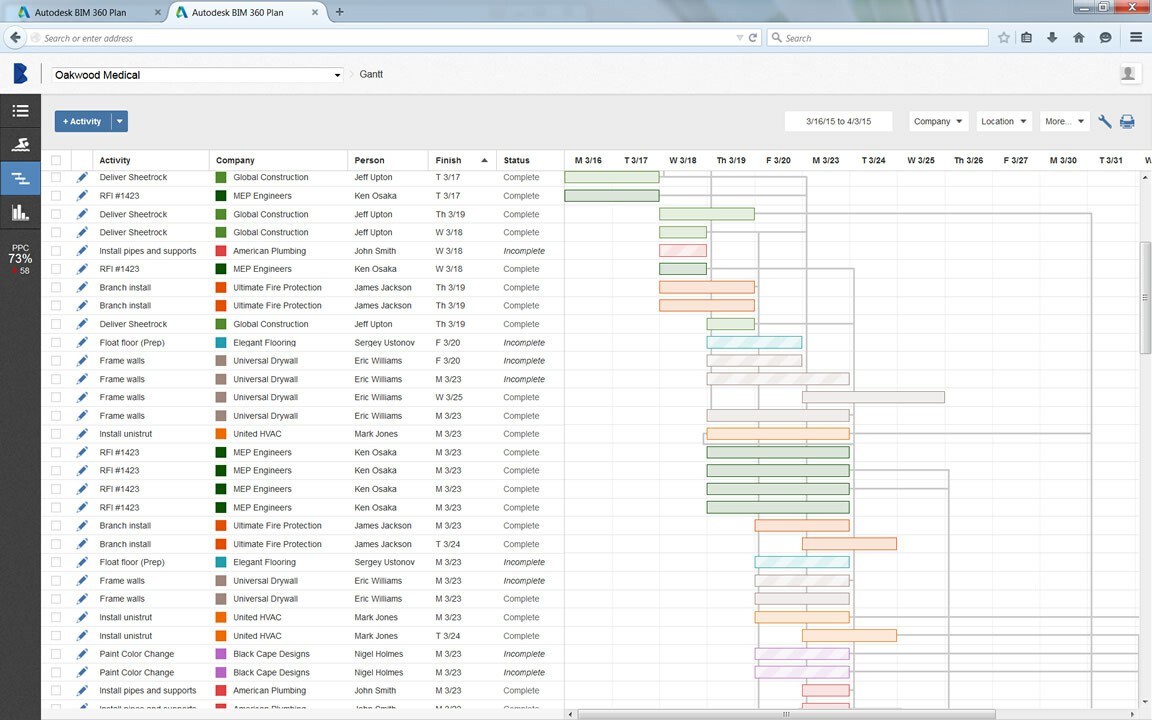Screen dimensions: 1152x720
Task: Open the charts view in the sidebar
Action: [x=20, y=211]
